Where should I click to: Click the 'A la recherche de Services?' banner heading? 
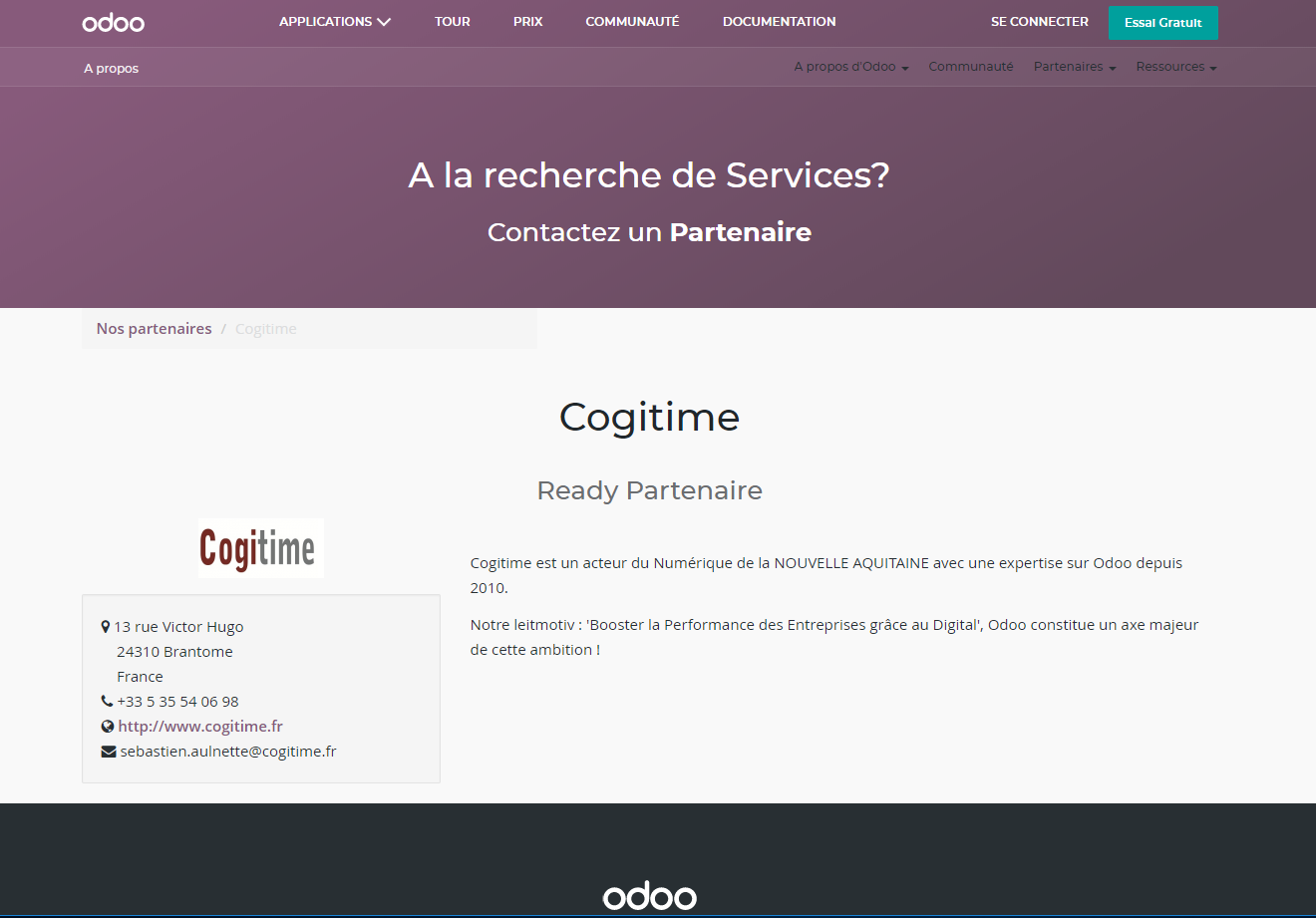(x=649, y=175)
